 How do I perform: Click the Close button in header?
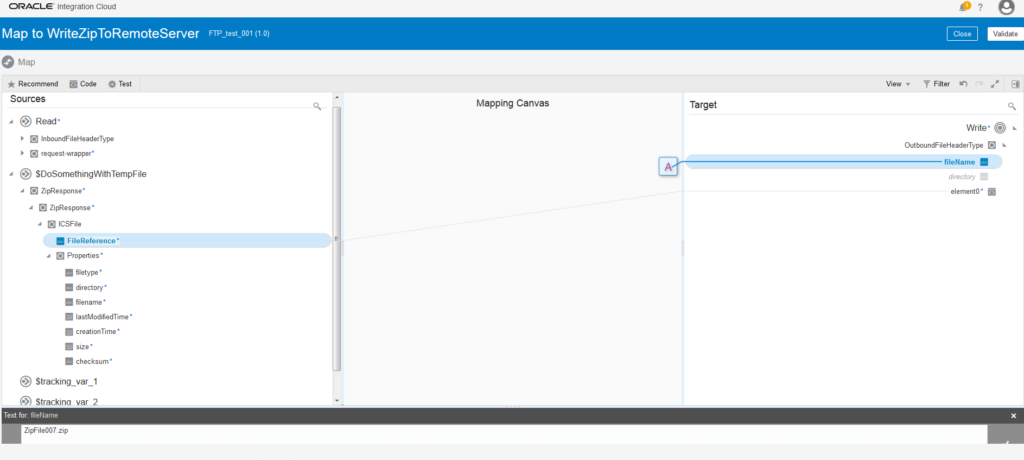962,34
